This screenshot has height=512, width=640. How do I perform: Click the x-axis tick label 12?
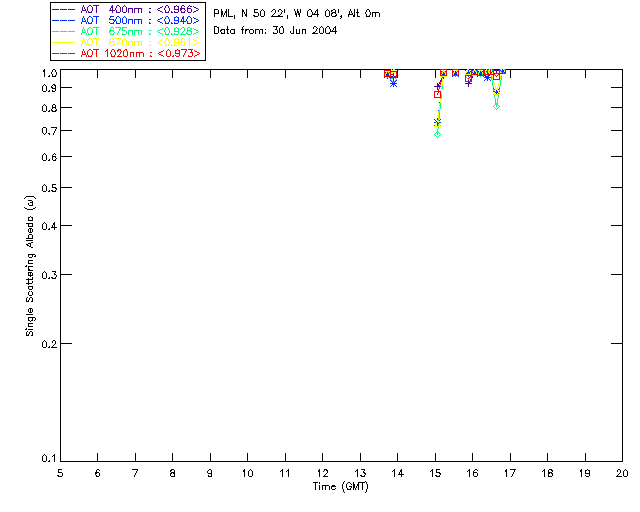click(322, 472)
